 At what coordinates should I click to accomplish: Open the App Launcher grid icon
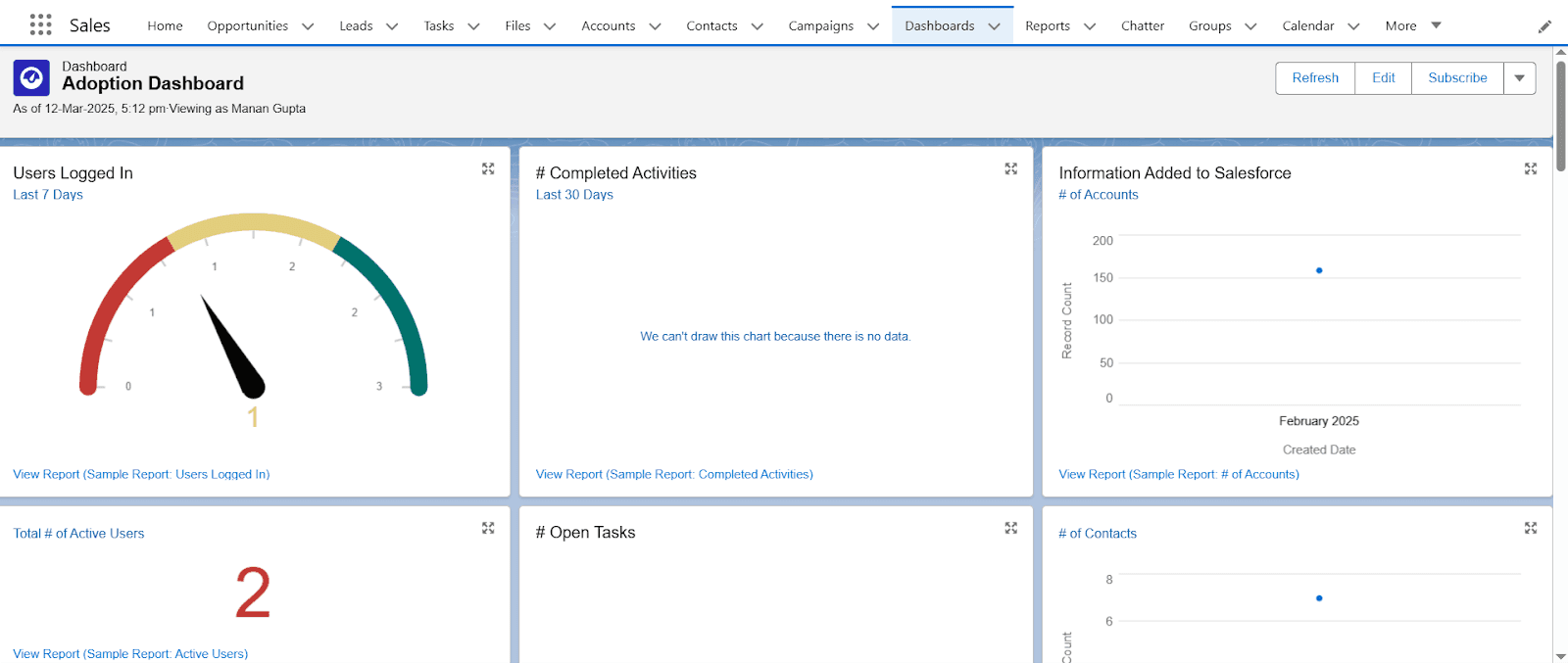40,25
